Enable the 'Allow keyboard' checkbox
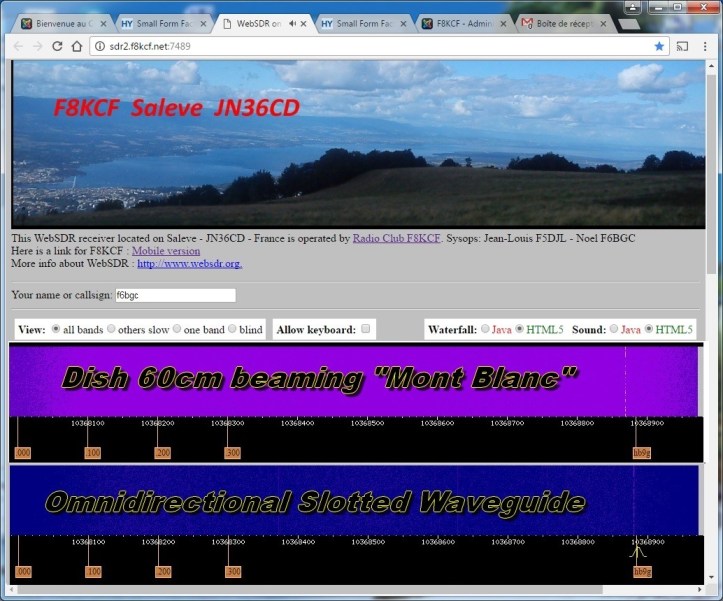 tap(365, 329)
